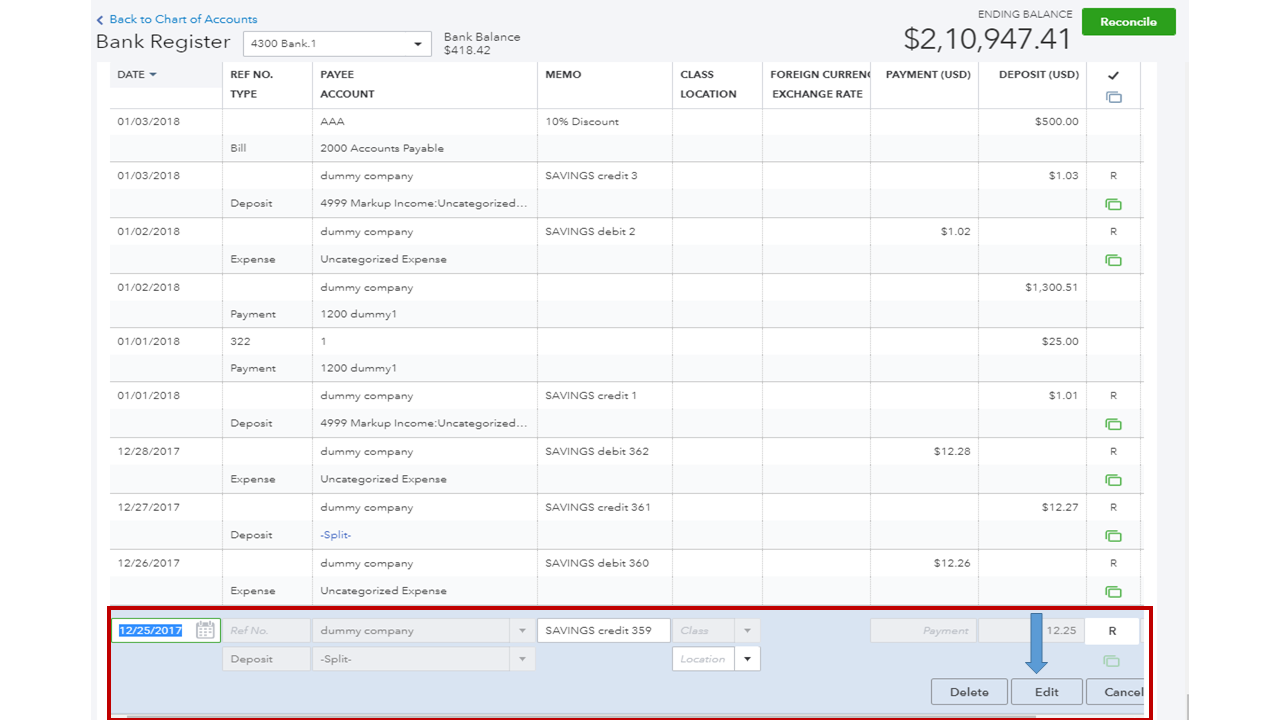Viewport: 1280px width, 720px height.
Task: Toggle reconcile status R on SAVINGS credit 3 row
Action: pos(1113,176)
